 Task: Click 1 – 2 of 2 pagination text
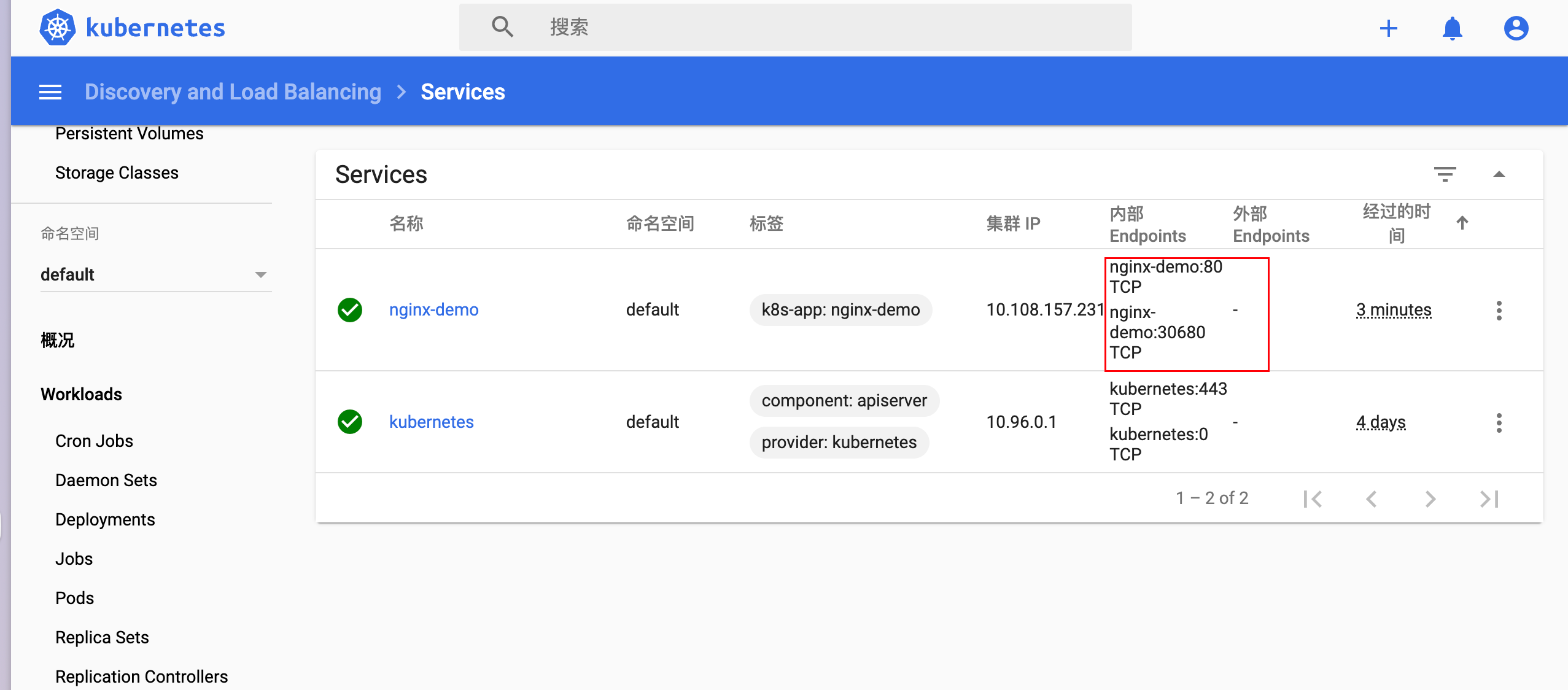click(1212, 498)
